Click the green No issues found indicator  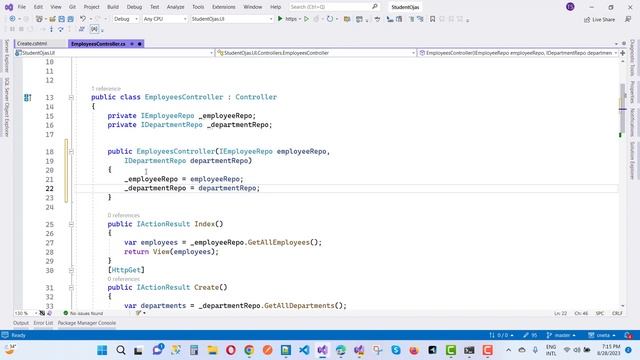click(x=83, y=313)
